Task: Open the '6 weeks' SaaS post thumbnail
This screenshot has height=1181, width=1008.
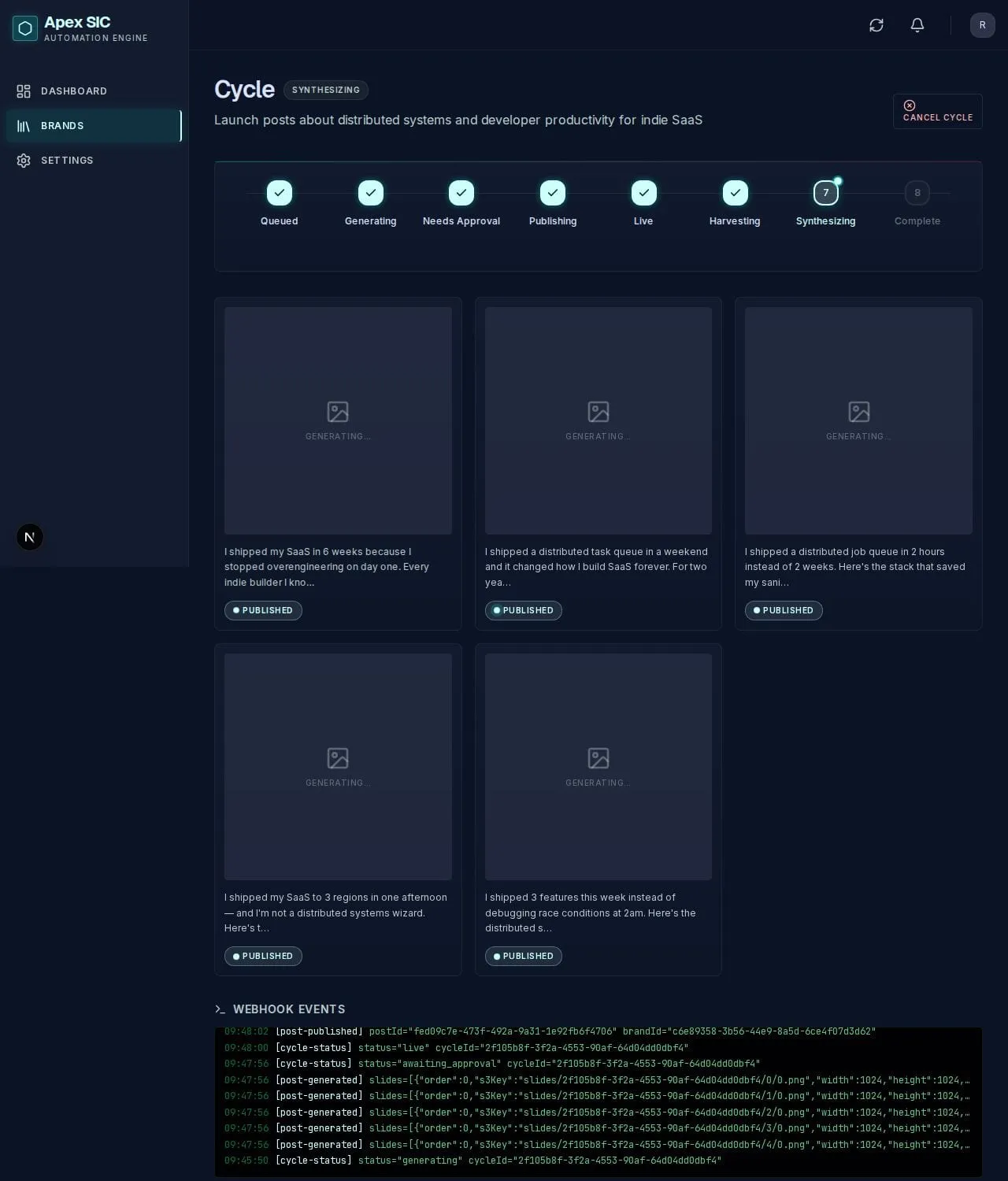Action: 338,420
